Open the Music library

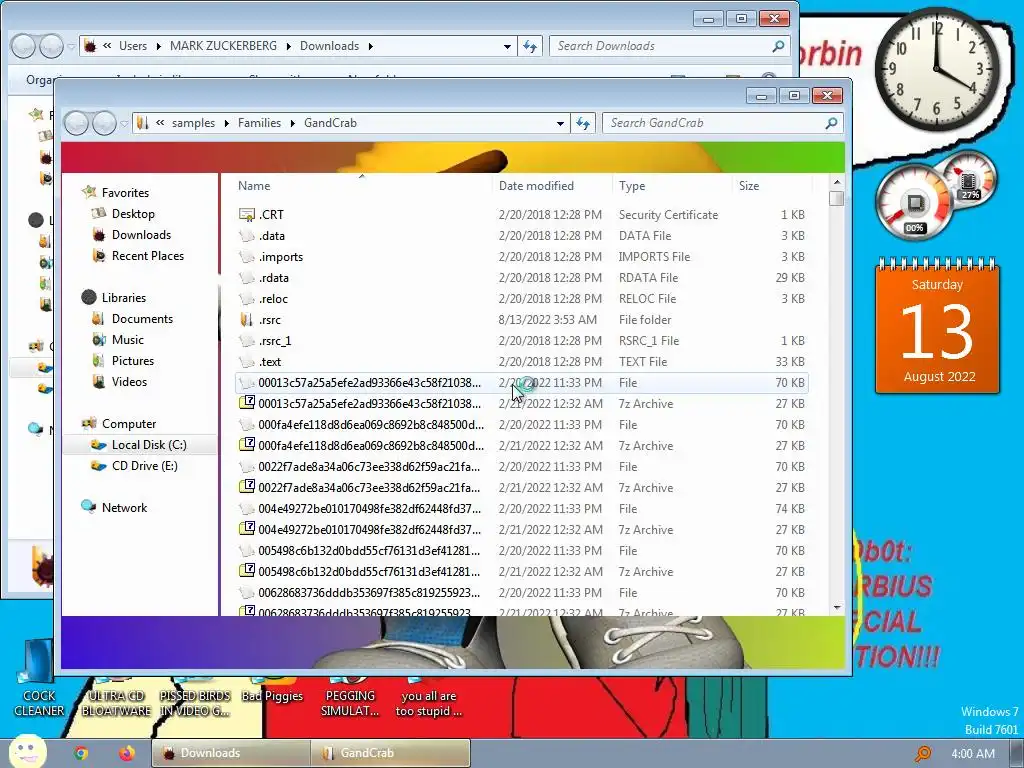(127, 340)
